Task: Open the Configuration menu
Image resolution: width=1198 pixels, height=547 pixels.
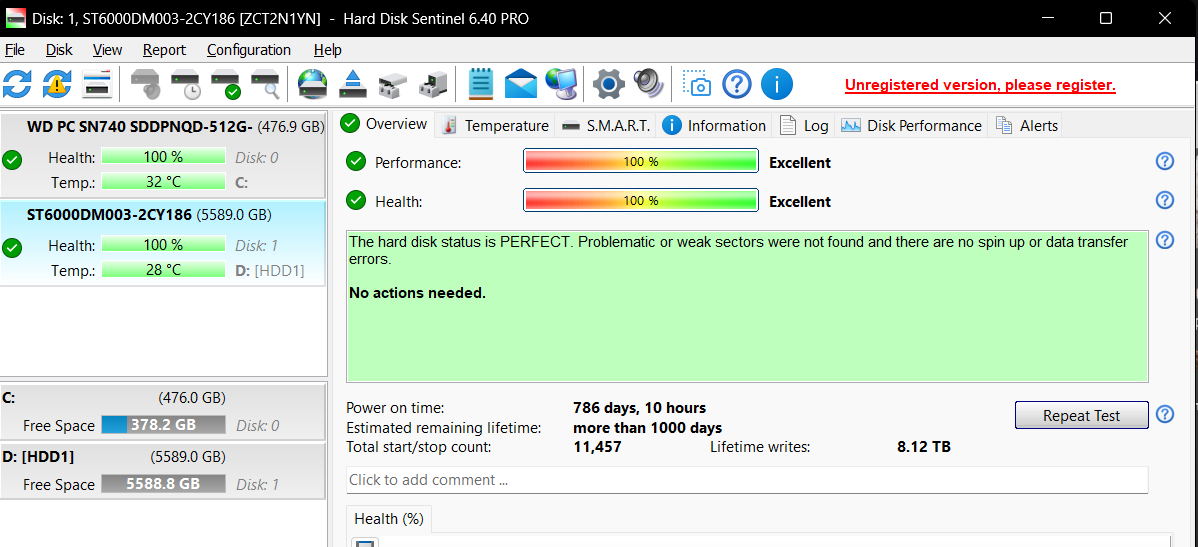Action: point(249,50)
